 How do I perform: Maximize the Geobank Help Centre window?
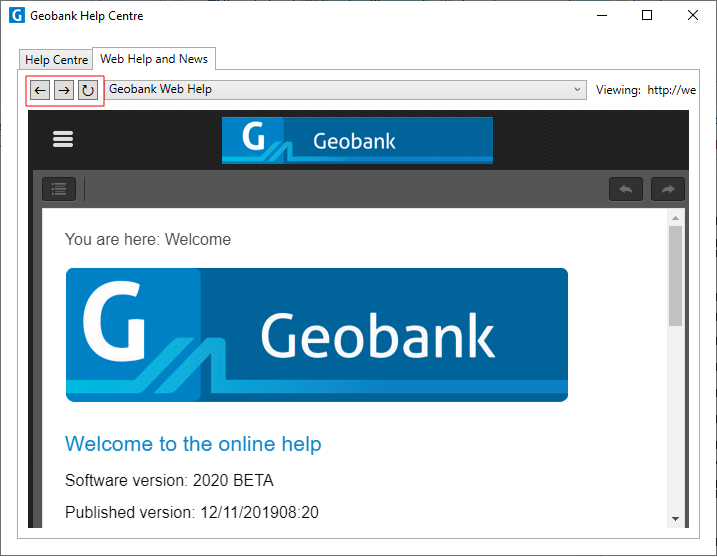(647, 16)
